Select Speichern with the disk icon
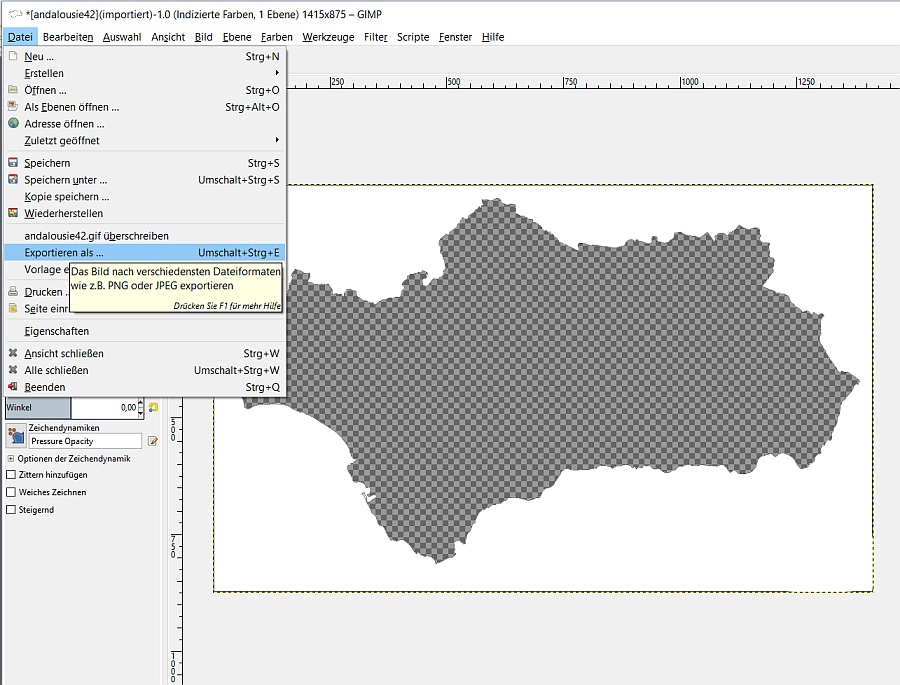This screenshot has width=900, height=685. click(x=48, y=162)
